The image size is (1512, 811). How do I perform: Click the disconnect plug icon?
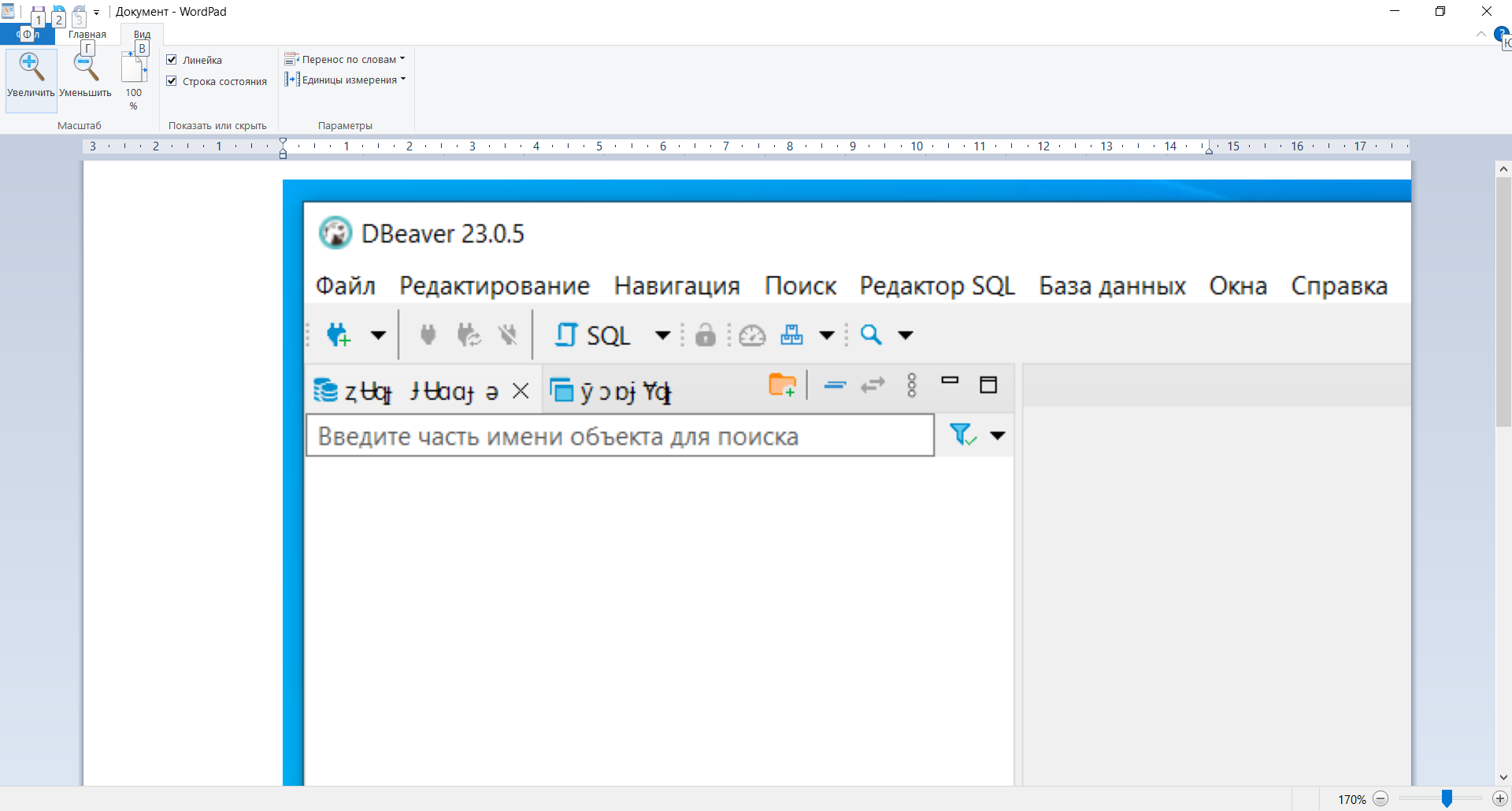pos(508,335)
